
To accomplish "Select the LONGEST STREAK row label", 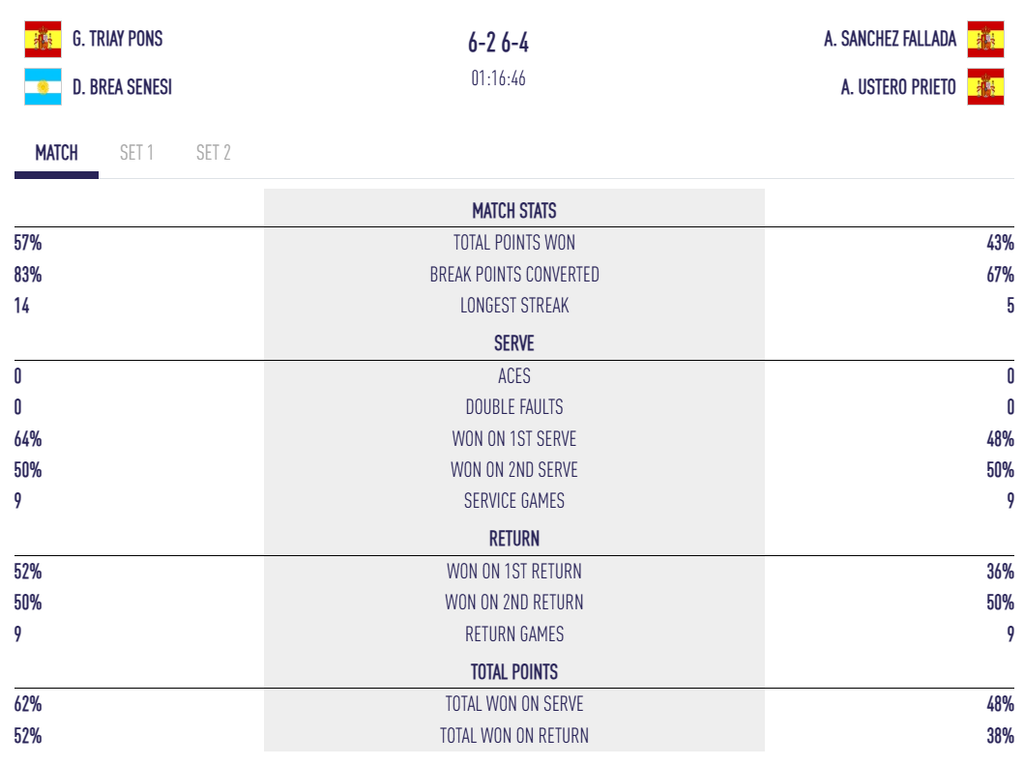I will click(514, 306).
